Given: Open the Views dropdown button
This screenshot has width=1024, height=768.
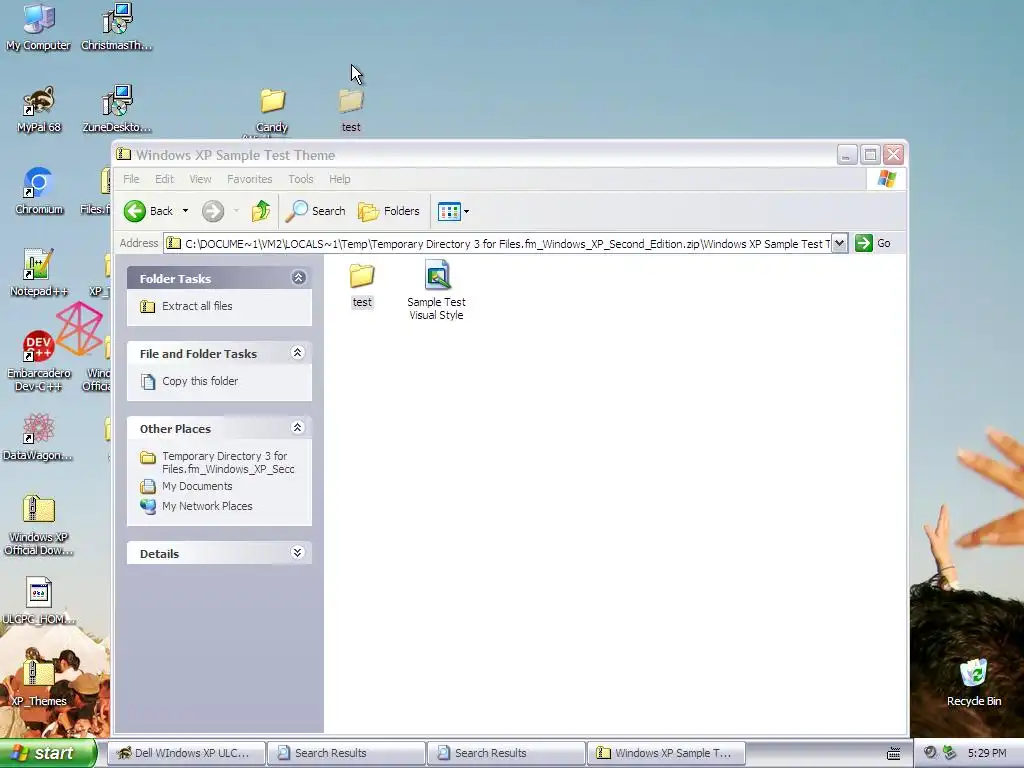Looking at the screenshot, I should click(x=453, y=212).
